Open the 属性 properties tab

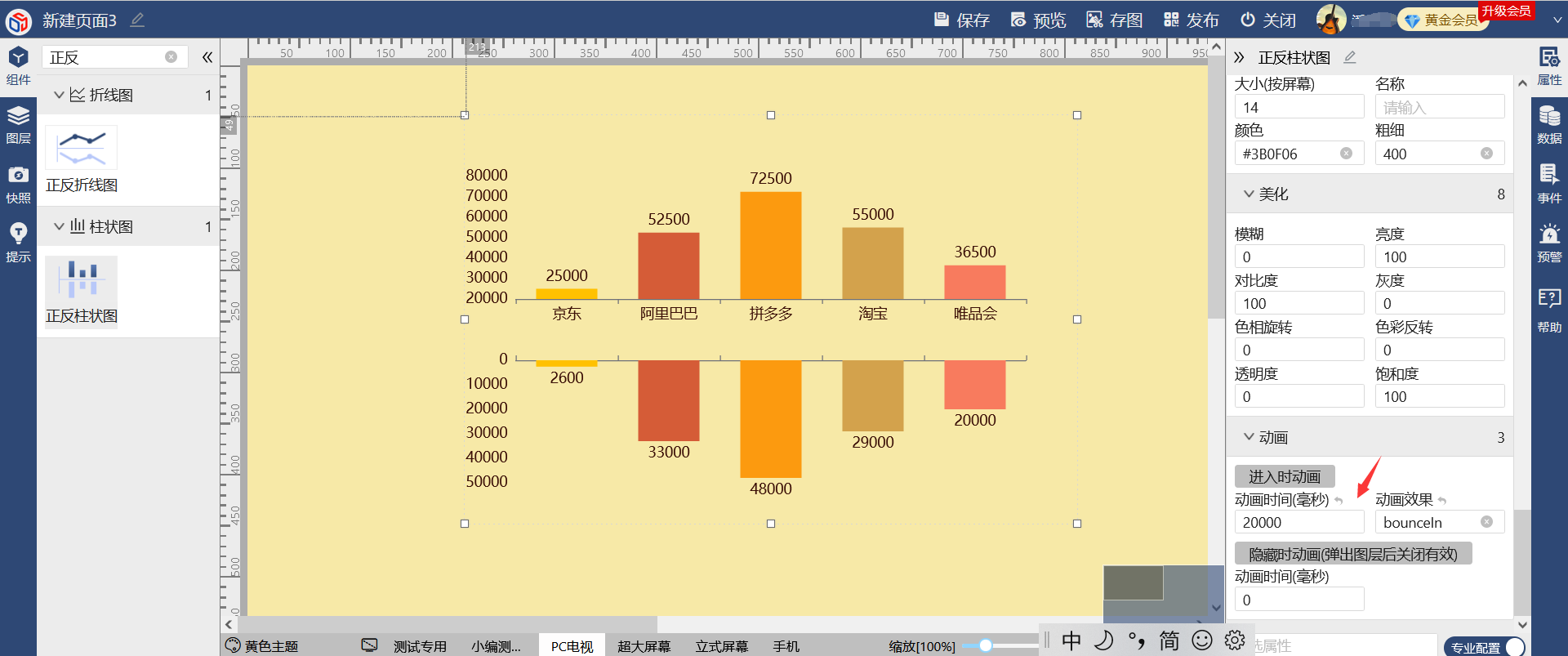tap(1549, 66)
